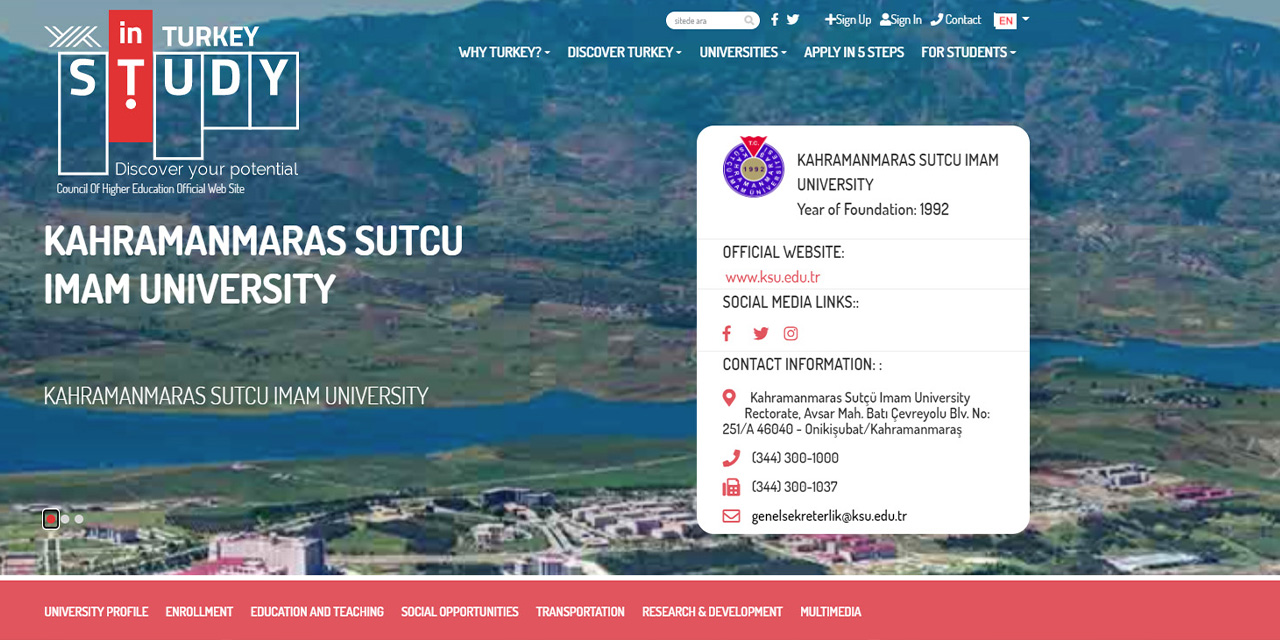Image resolution: width=1280 pixels, height=640 pixels.
Task: Click the envelope icon next to genelsekreterlik email
Action: click(729, 516)
